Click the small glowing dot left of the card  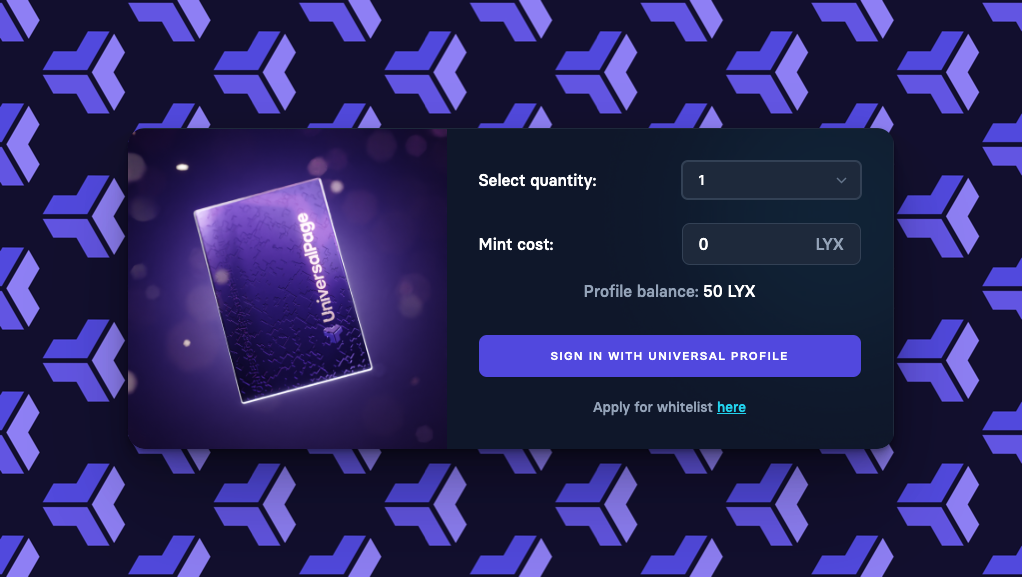pyautogui.click(x=187, y=343)
